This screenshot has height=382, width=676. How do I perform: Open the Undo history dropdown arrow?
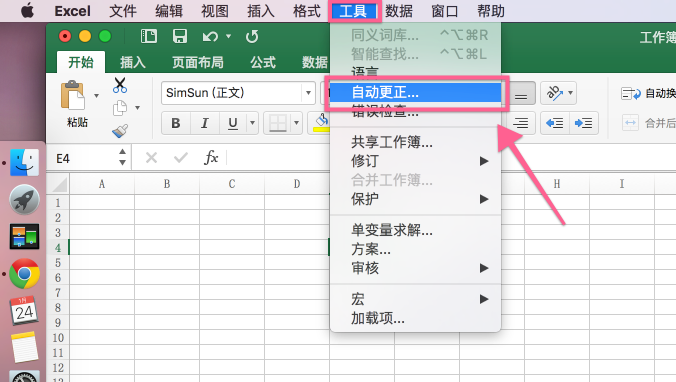228,37
